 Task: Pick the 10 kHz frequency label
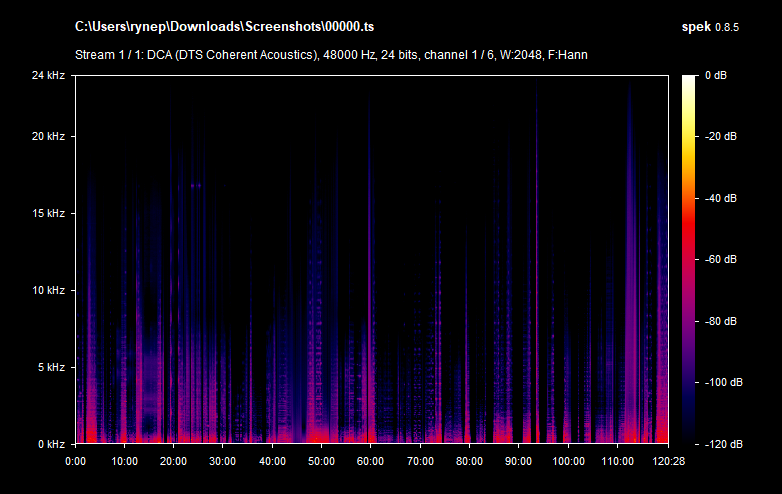pyautogui.click(x=46, y=290)
